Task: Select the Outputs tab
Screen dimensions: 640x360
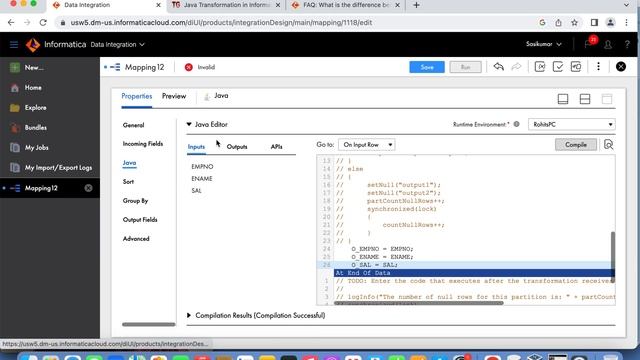Action: point(237,147)
